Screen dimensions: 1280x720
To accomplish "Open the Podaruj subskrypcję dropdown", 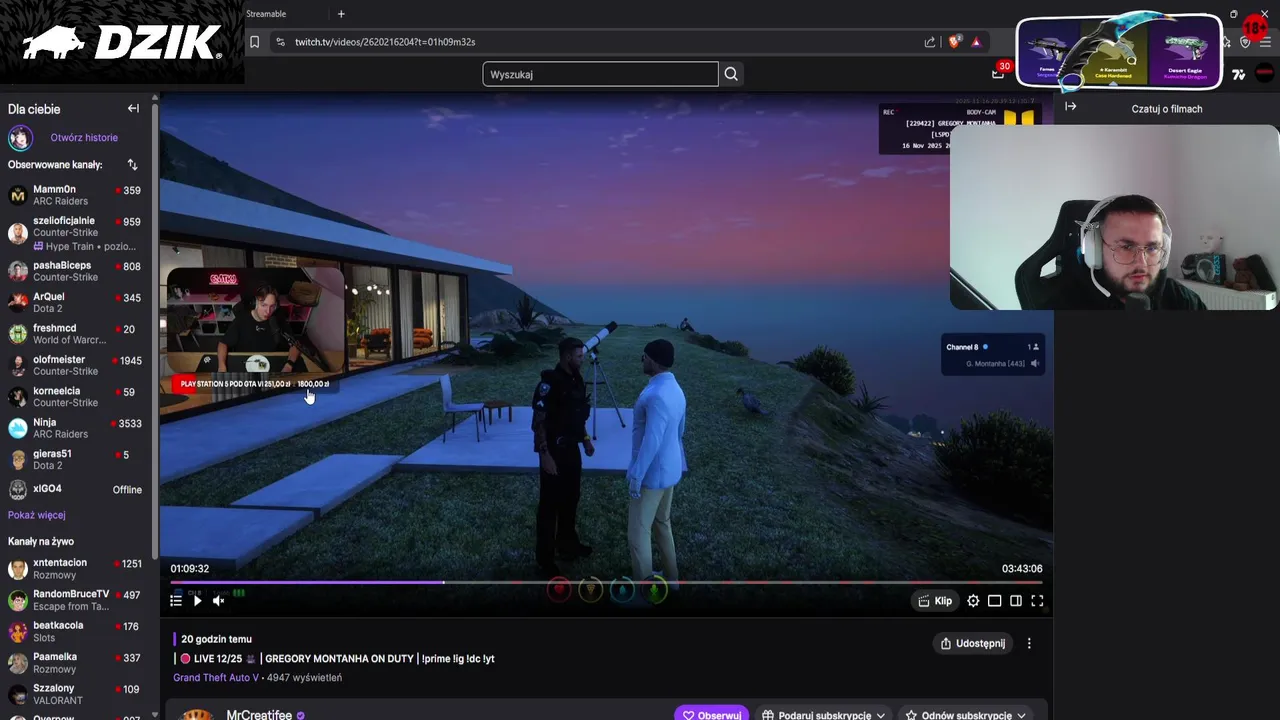I will point(823,715).
